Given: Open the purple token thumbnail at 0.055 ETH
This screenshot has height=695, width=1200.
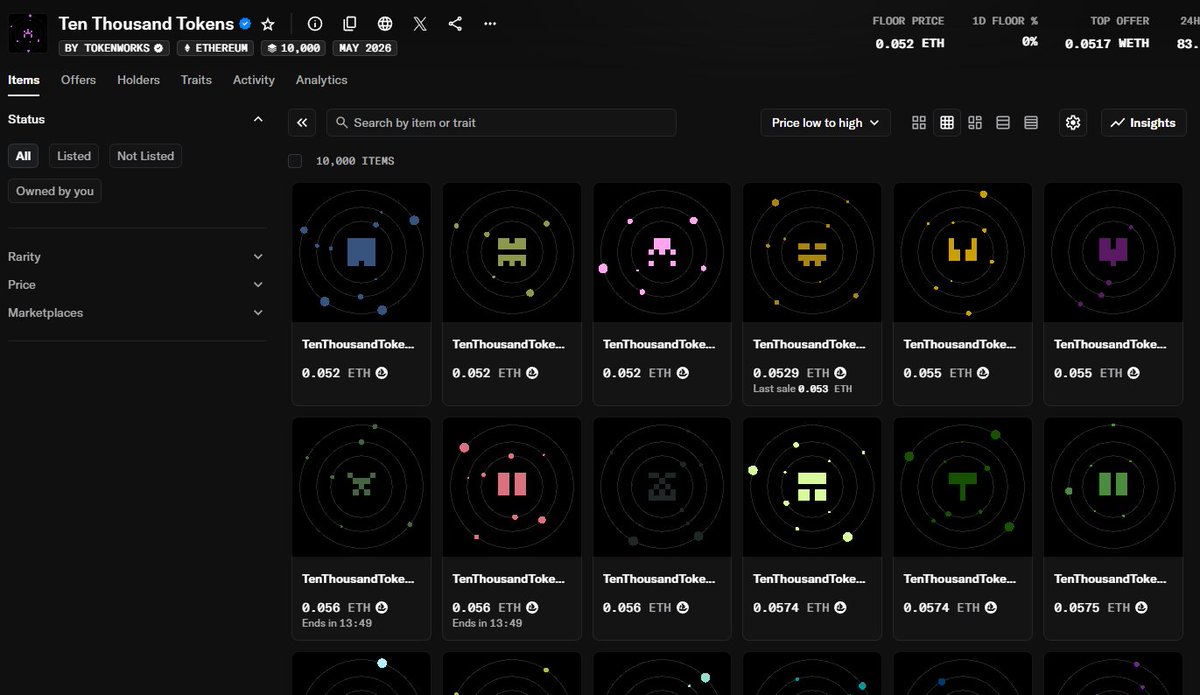Looking at the screenshot, I should (1113, 252).
